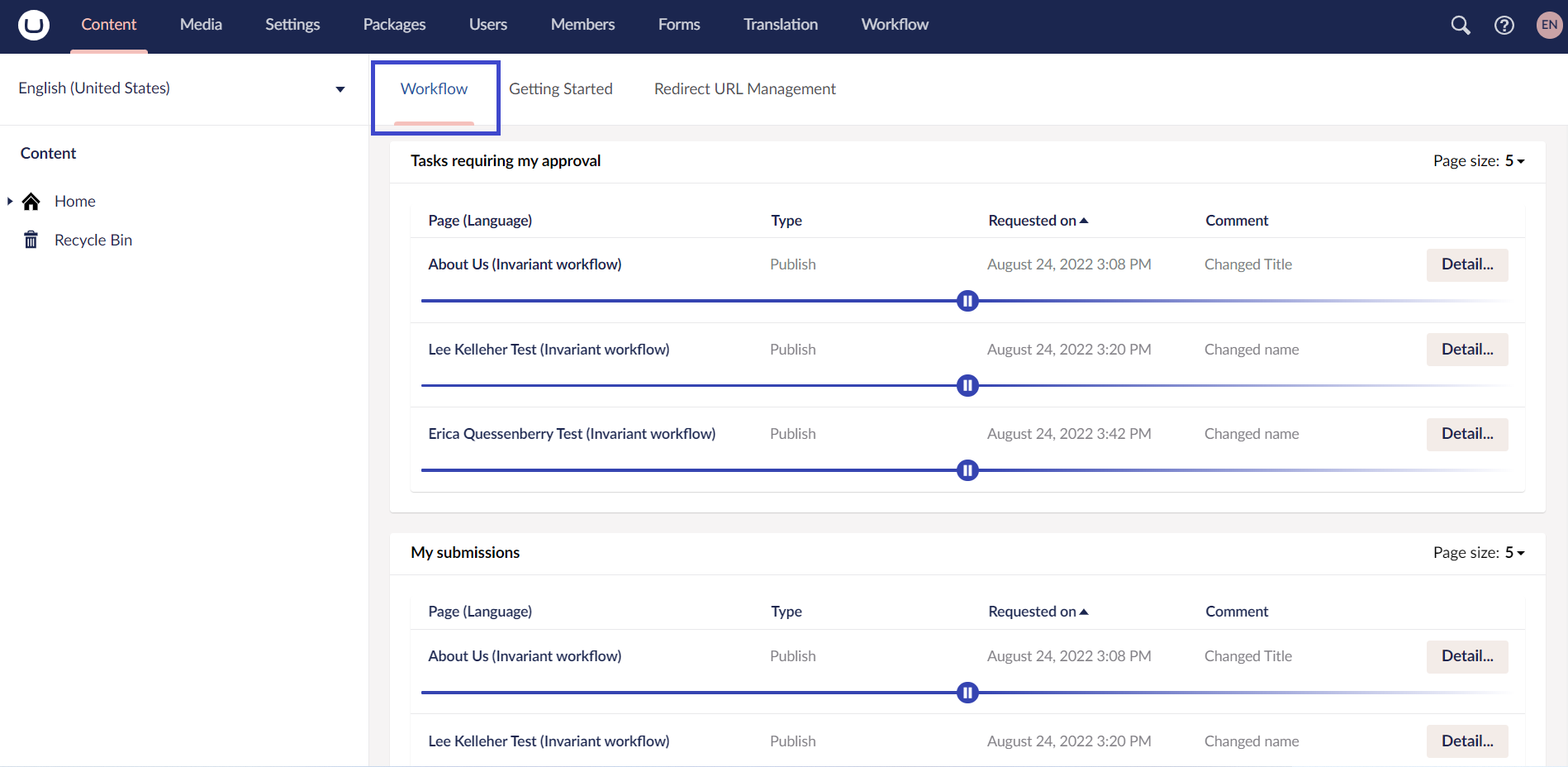The width and height of the screenshot is (1568, 767).
Task: Sort My submissions by Requested on
Action: 1038,612
